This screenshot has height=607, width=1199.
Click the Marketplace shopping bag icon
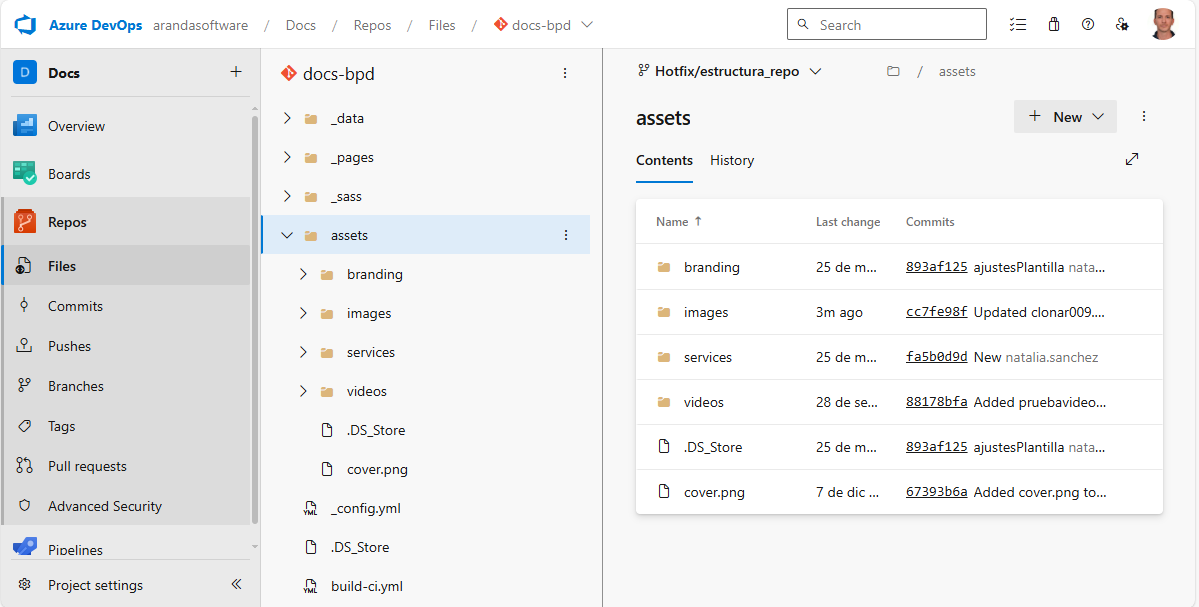(1053, 25)
